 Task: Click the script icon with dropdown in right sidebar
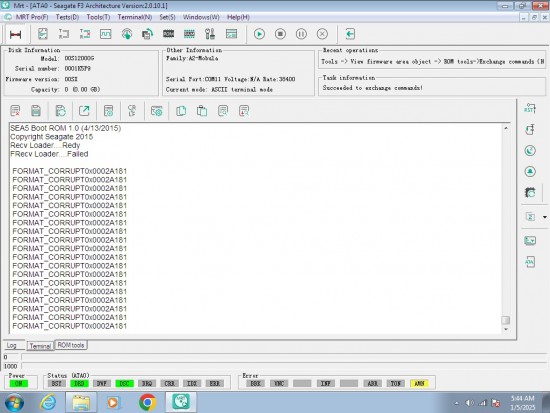pyautogui.click(x=530, y=217)
